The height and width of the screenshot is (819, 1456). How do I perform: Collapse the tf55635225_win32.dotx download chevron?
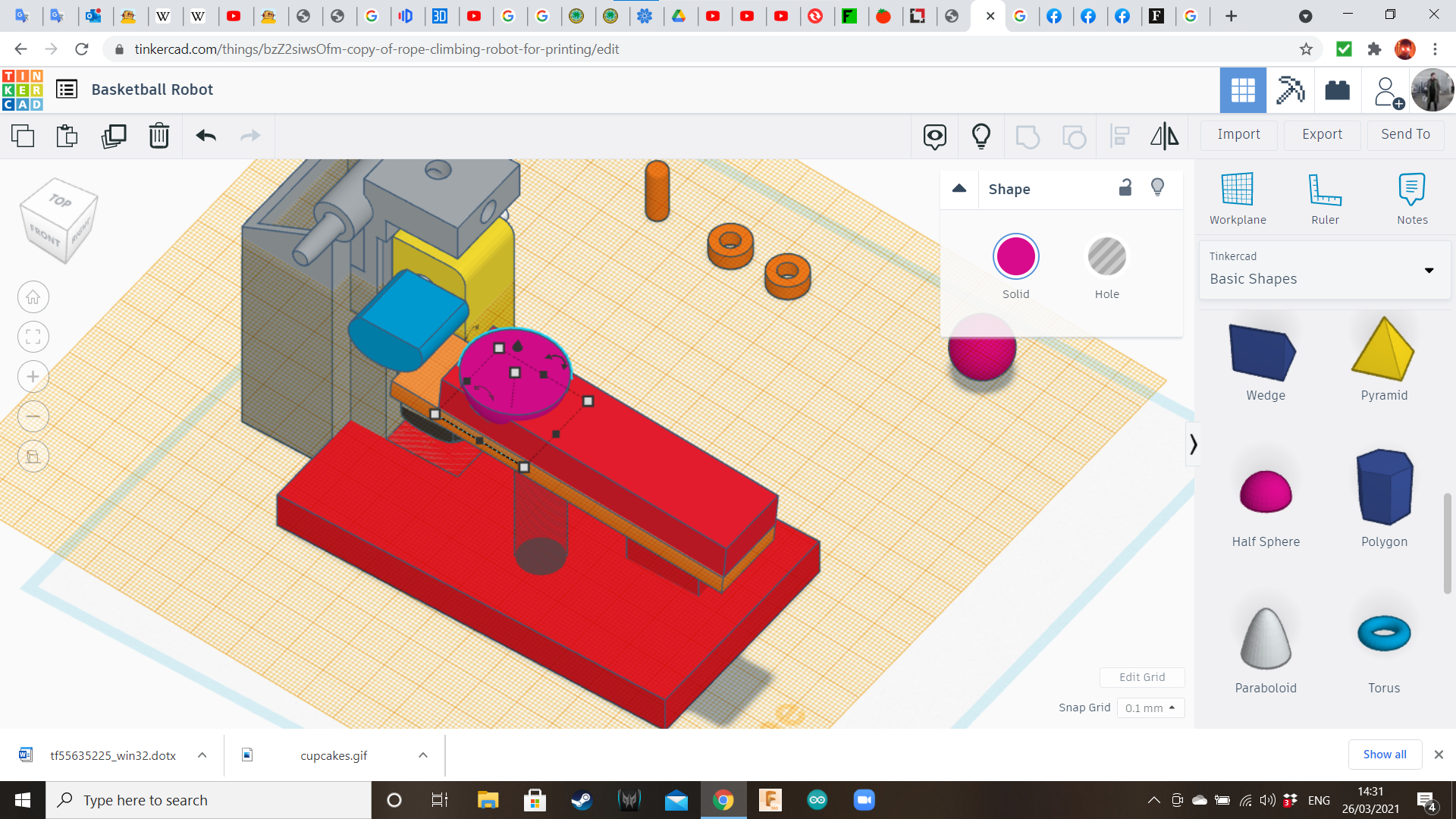(x=202, y=755)
